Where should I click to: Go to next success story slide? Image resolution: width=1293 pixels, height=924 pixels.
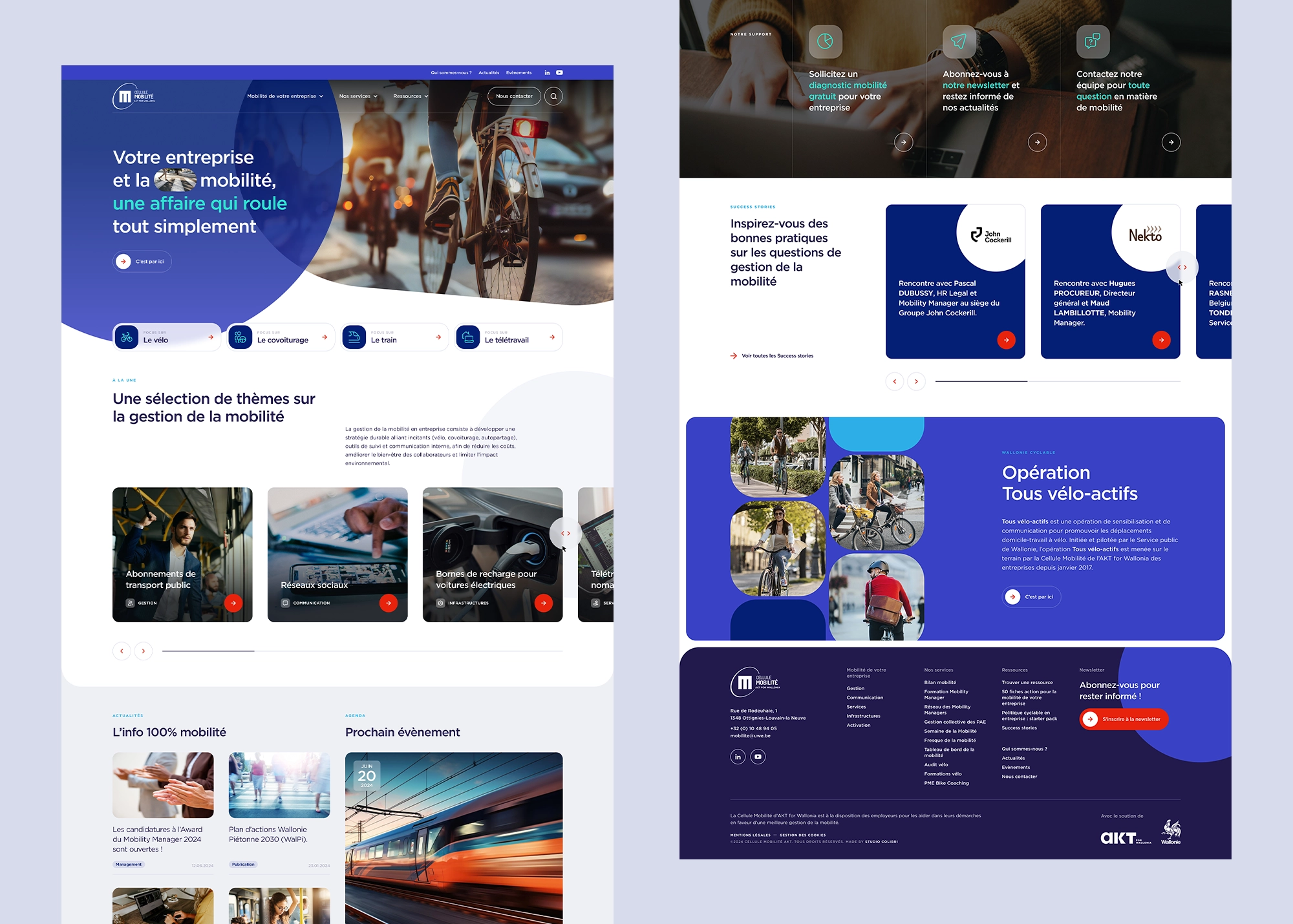click(x=917, y=381)
